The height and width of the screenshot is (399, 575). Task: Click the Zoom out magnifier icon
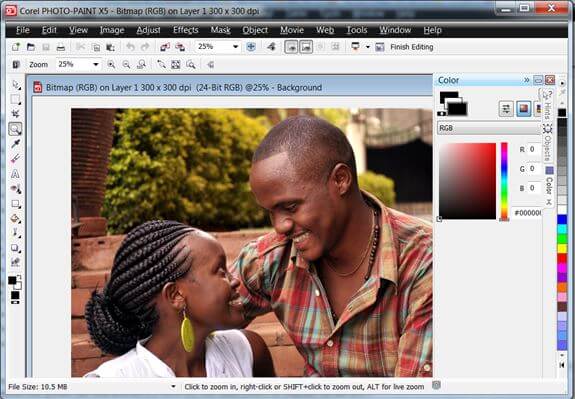click(126, 65)
